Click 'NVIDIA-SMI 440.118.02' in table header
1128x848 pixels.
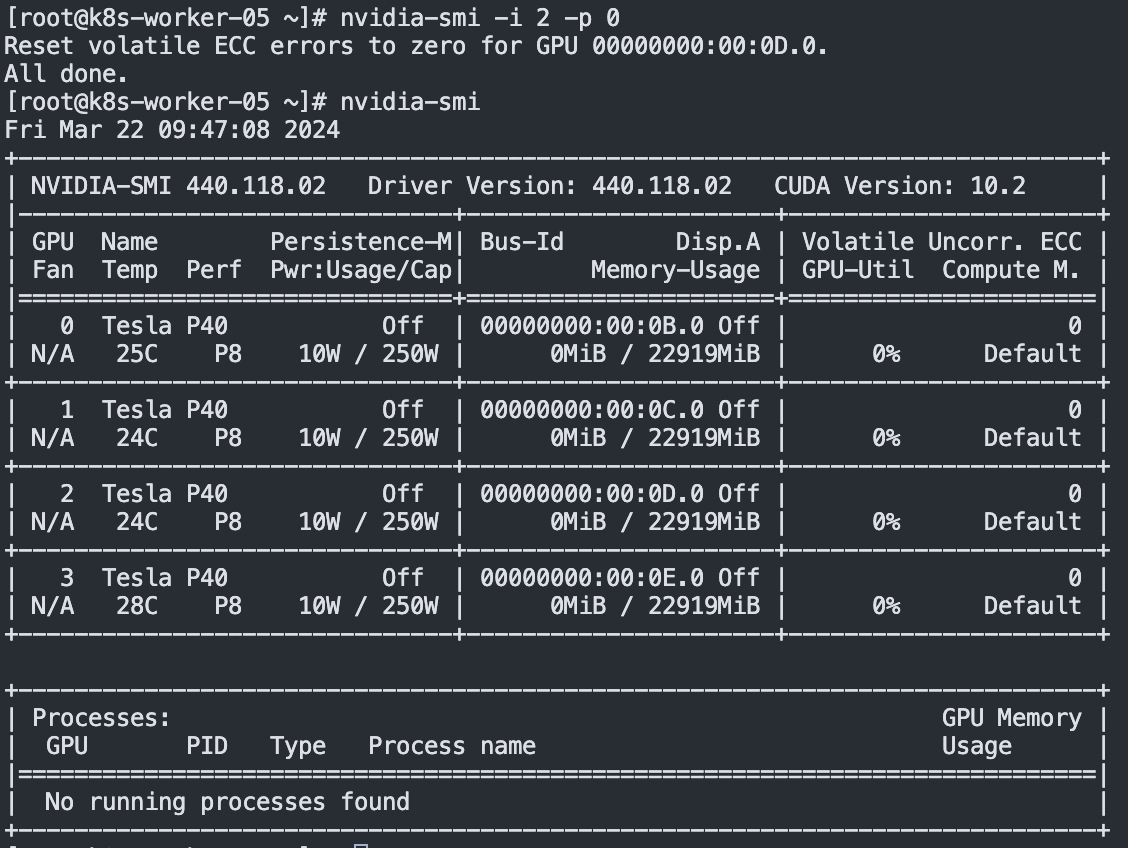pyautogui.click(x=178, y=186)
